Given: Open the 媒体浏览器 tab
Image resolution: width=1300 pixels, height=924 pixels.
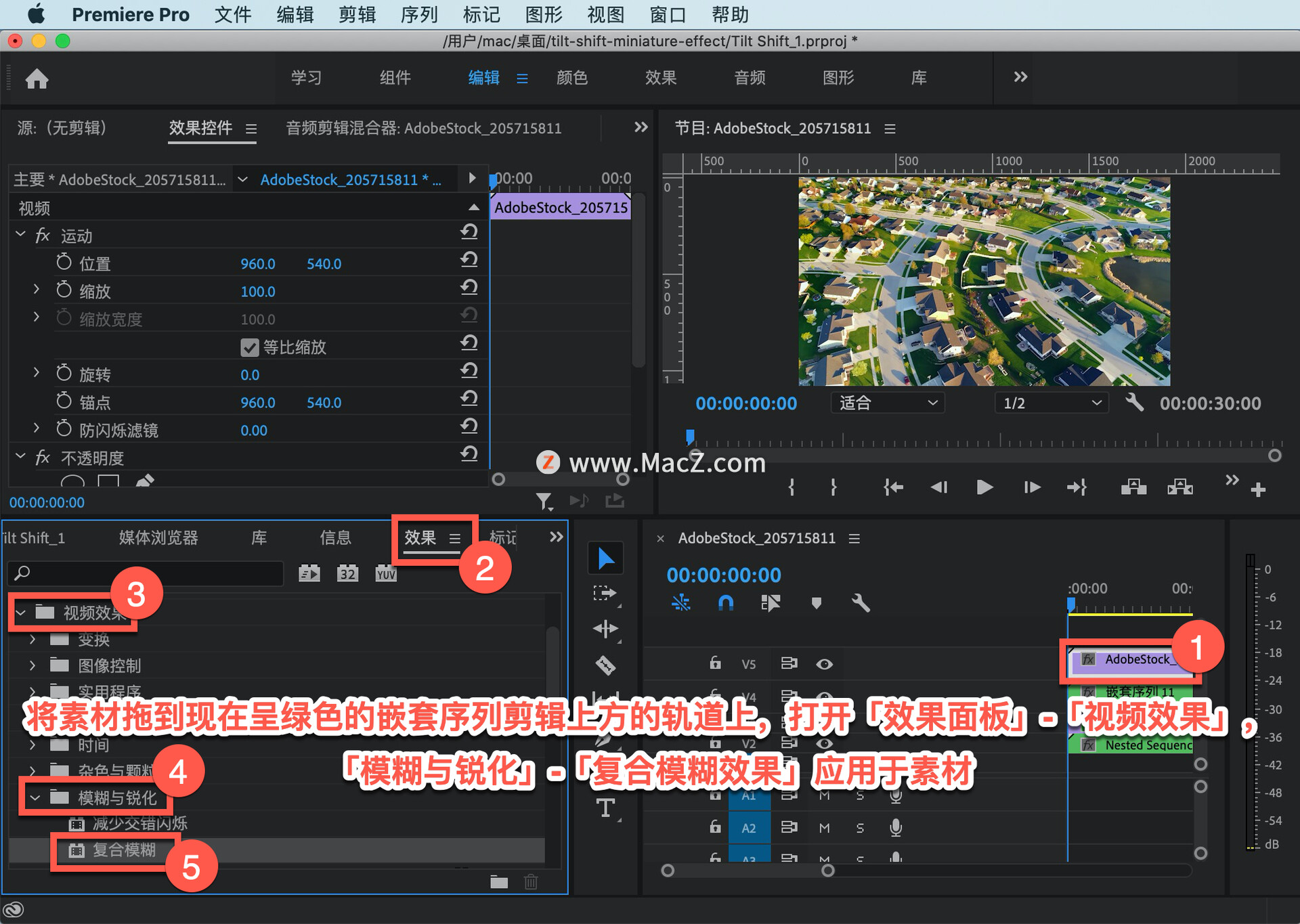Looking at the screenshot, I should click(158, 537).
